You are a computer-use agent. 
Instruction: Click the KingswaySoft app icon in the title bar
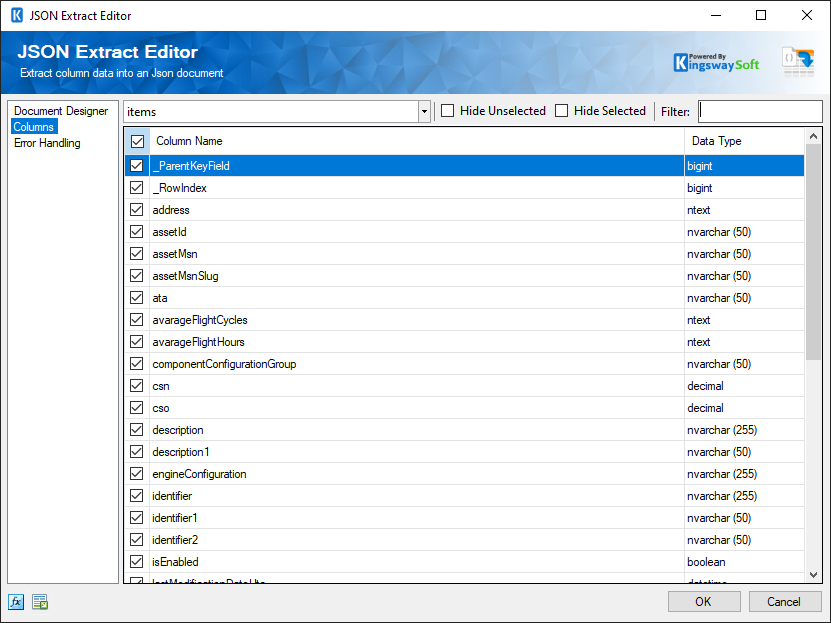14,15
